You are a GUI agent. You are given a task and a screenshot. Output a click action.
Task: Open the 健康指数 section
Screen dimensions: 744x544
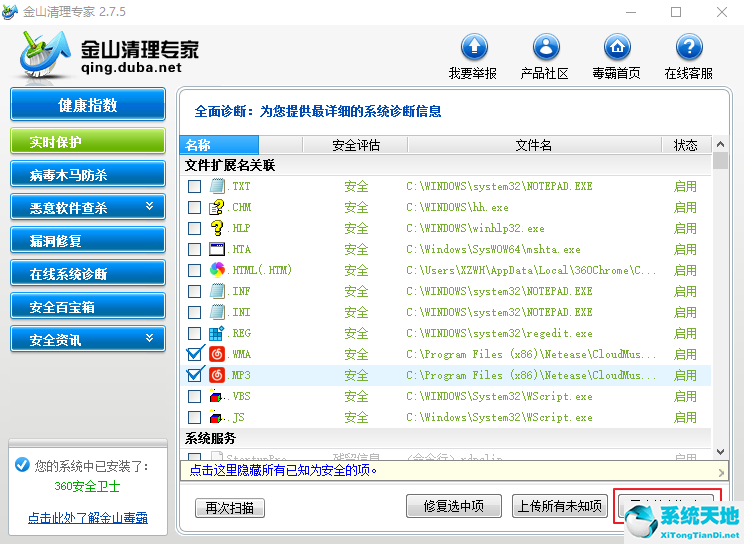88,104
